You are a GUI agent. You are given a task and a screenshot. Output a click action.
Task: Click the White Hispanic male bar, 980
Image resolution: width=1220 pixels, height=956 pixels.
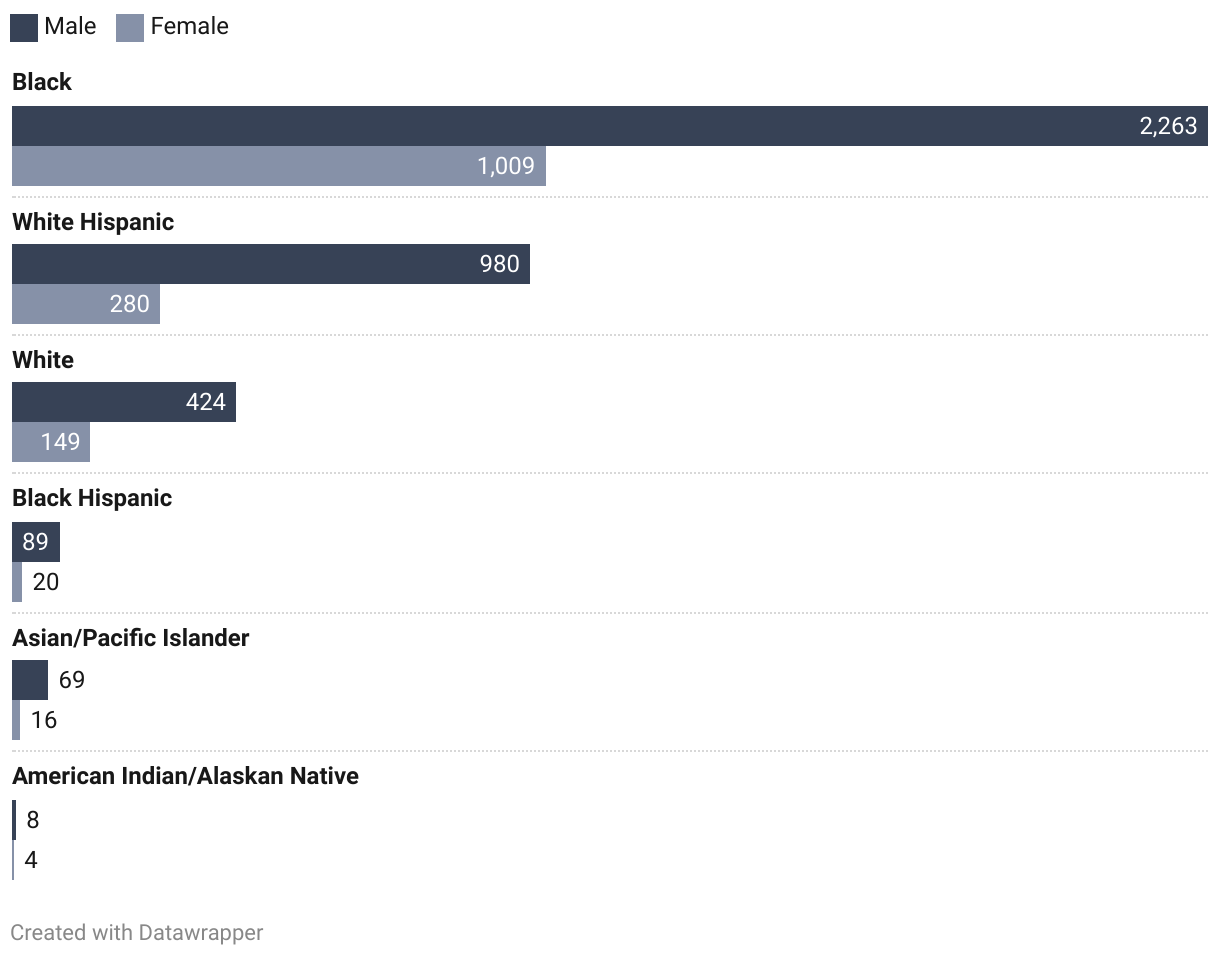[x=270, y=264]
